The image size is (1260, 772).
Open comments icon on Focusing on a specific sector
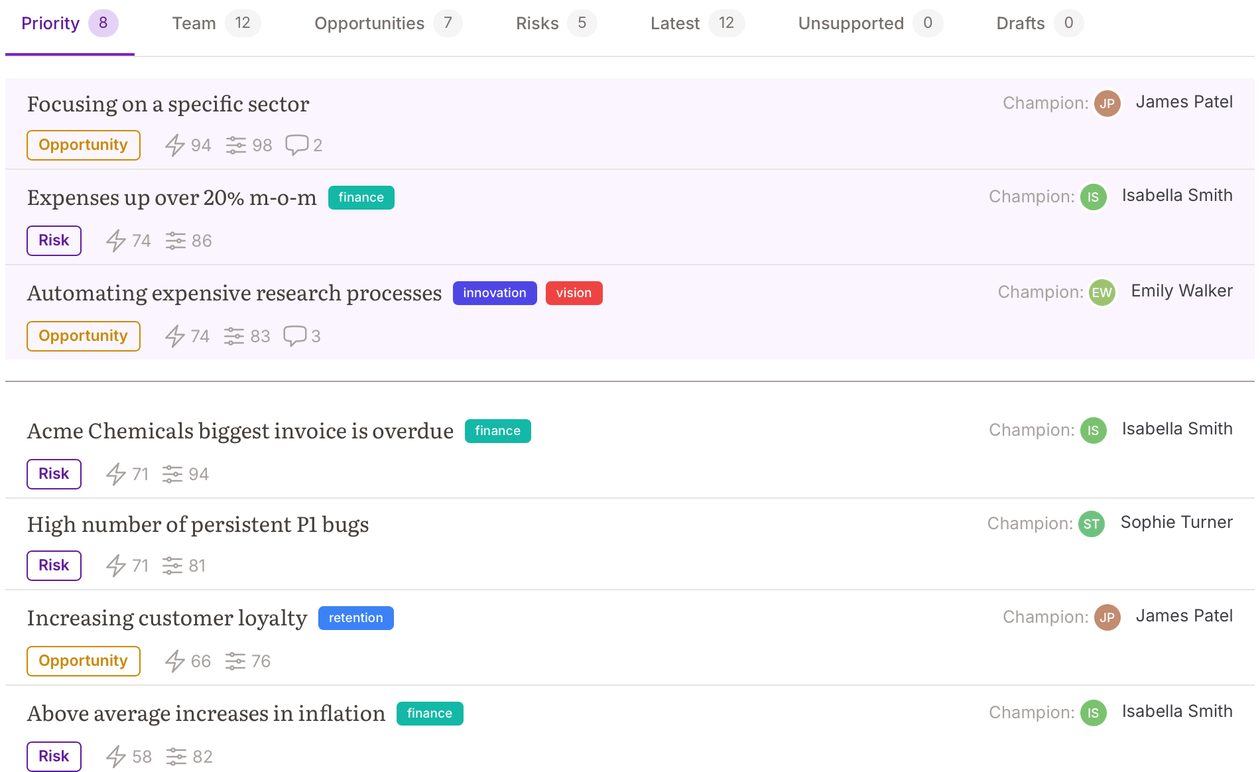tap(296, 146)
